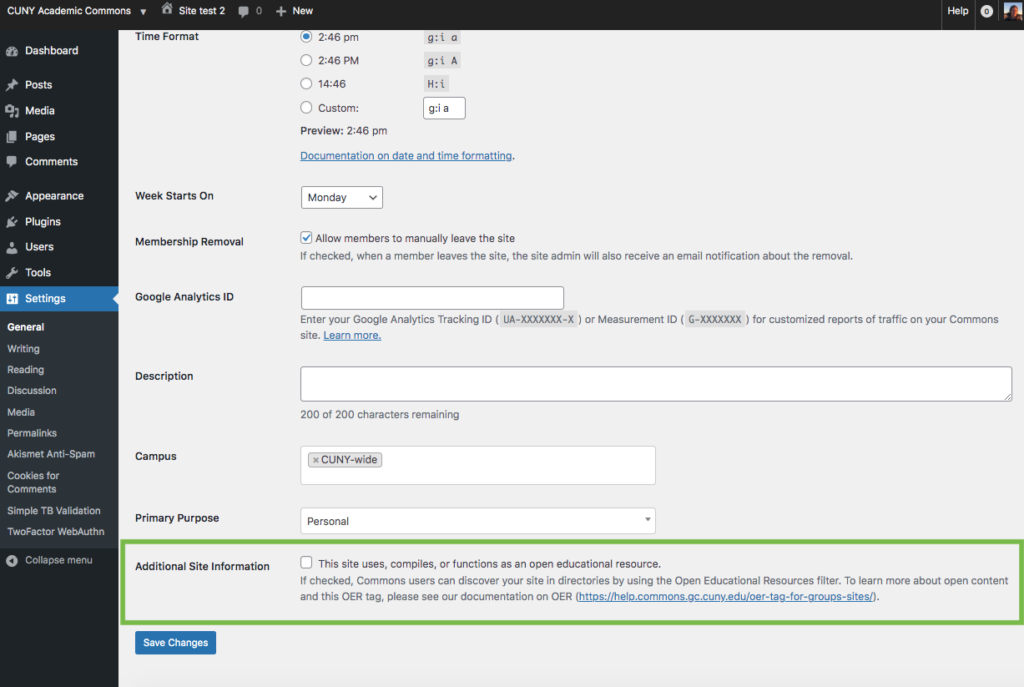Click the Tools wrench icon
Image resolution: width=1024 pixels, height=687 pixels.
tap(12, 273)
